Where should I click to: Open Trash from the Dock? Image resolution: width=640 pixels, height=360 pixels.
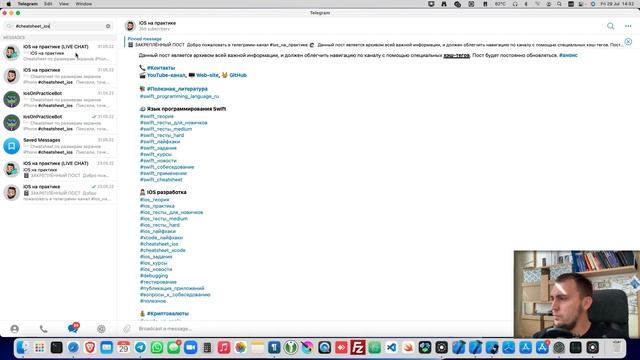(x=616, y=347)
